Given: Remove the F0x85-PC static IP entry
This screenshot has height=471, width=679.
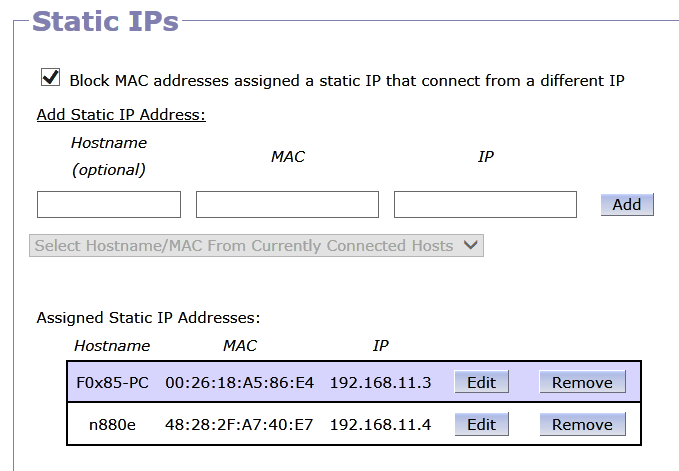Looking at the screenshot, I should tap(582, 382).
